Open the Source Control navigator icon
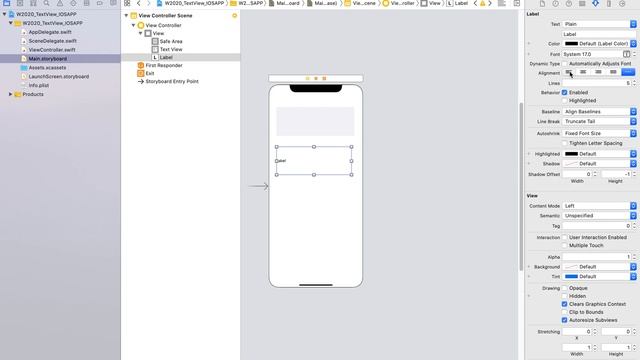 point(20,3)
